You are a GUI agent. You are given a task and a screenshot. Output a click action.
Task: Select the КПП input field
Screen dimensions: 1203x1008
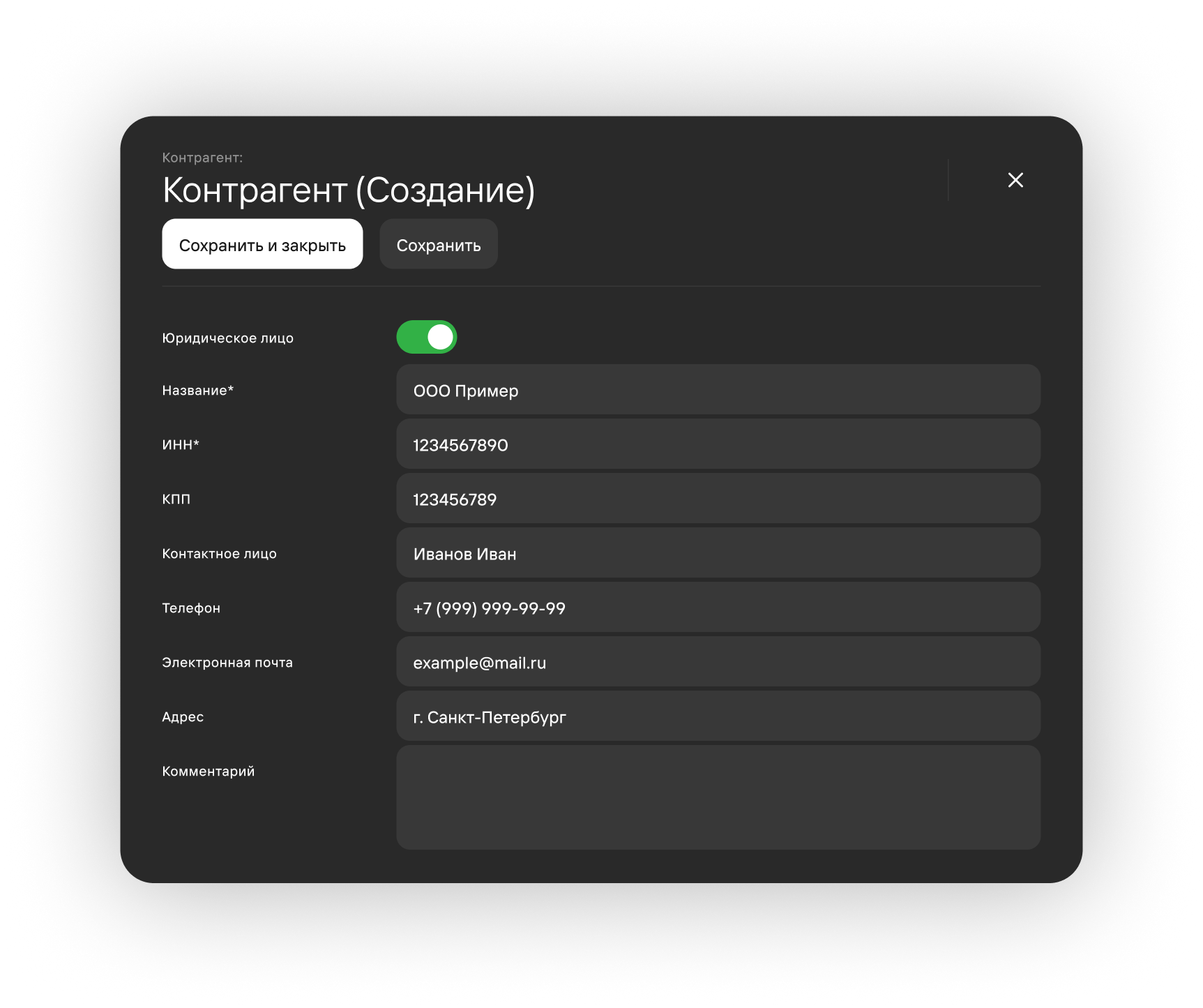point(718,498)
